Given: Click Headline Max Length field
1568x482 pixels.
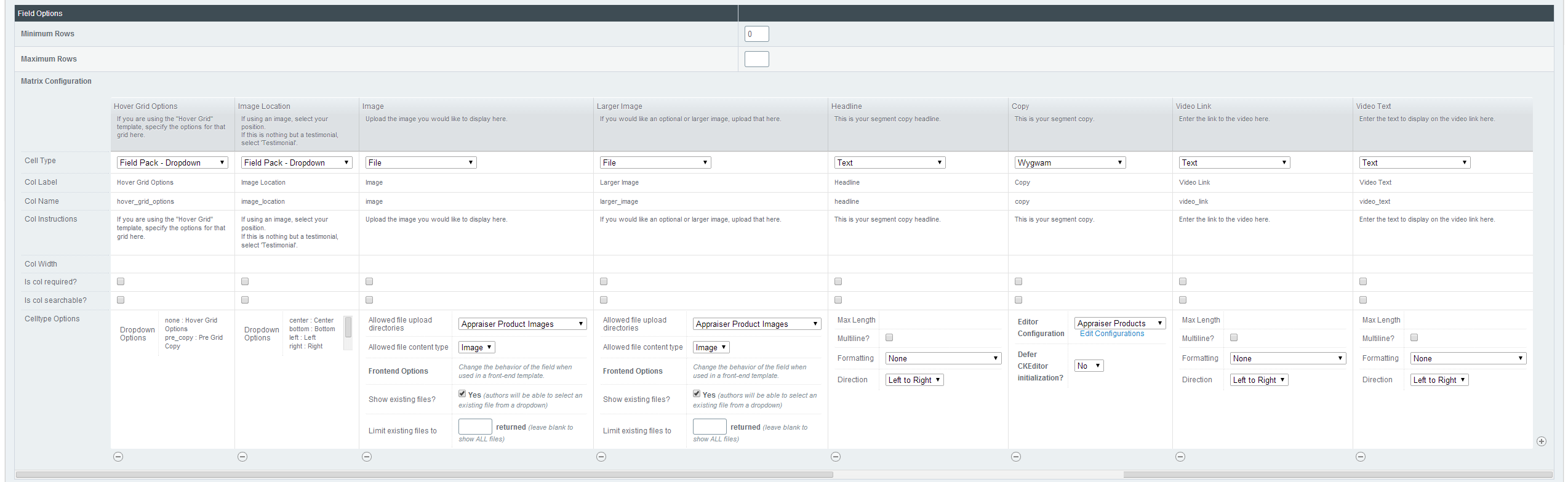Looking at the screenshot, I should coord(943,320).
